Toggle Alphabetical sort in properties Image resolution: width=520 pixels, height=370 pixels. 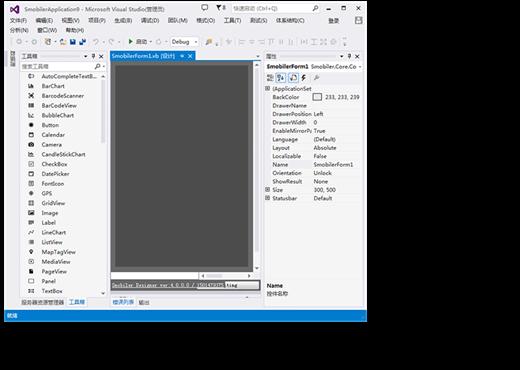(281, 78)
